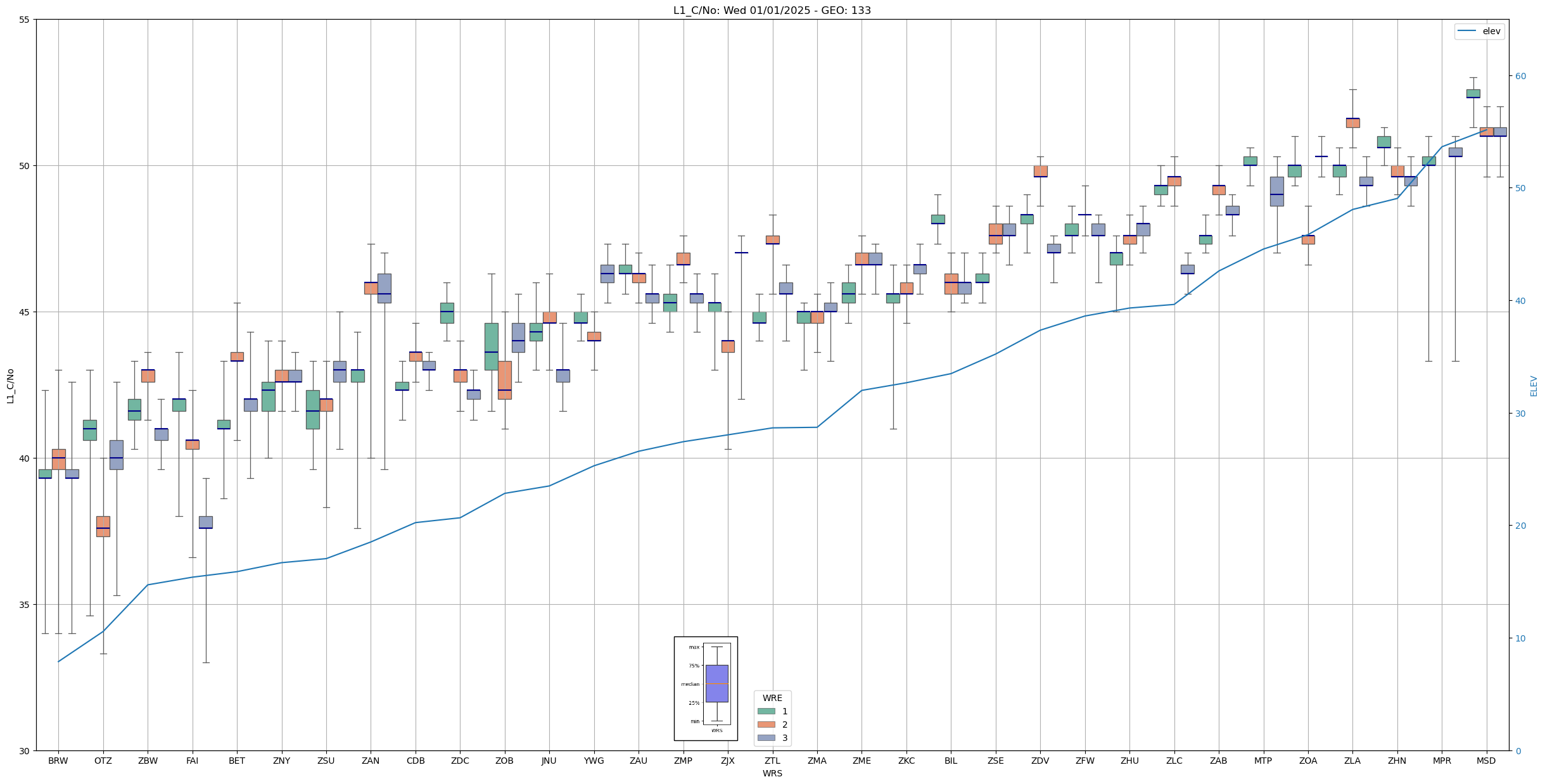Click the MPR x-axis station label
This screenshot has width=1545, height=784.
(1441, 761)
